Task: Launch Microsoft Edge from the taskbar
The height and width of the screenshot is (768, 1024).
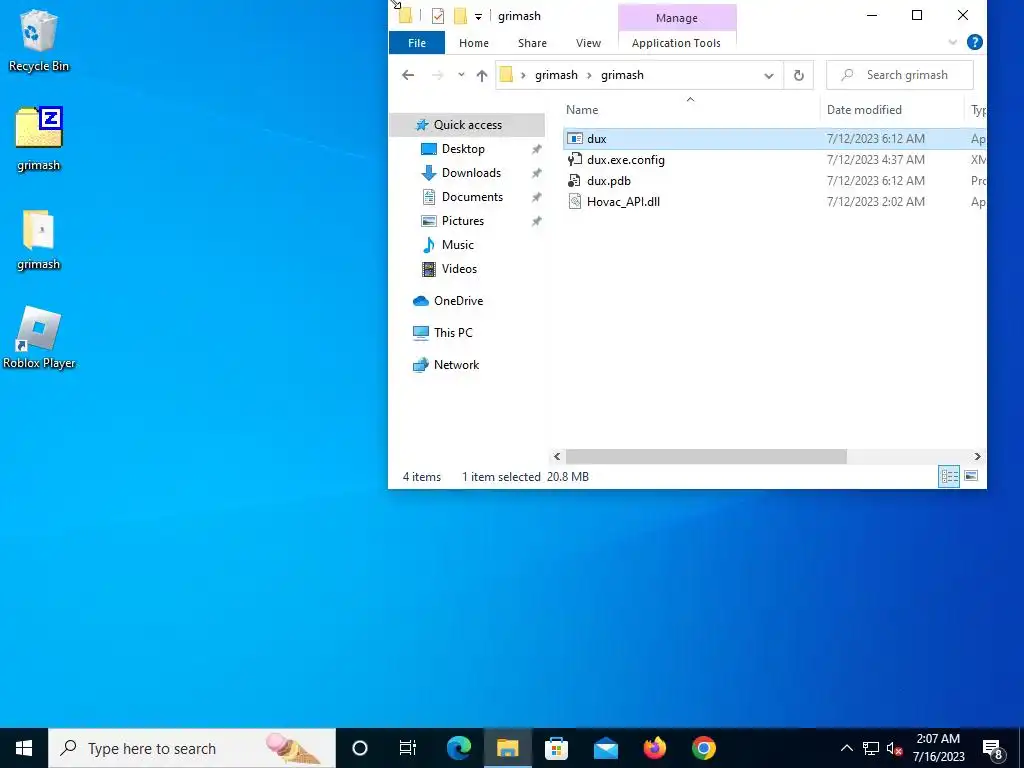Action: tap(458, 748)
